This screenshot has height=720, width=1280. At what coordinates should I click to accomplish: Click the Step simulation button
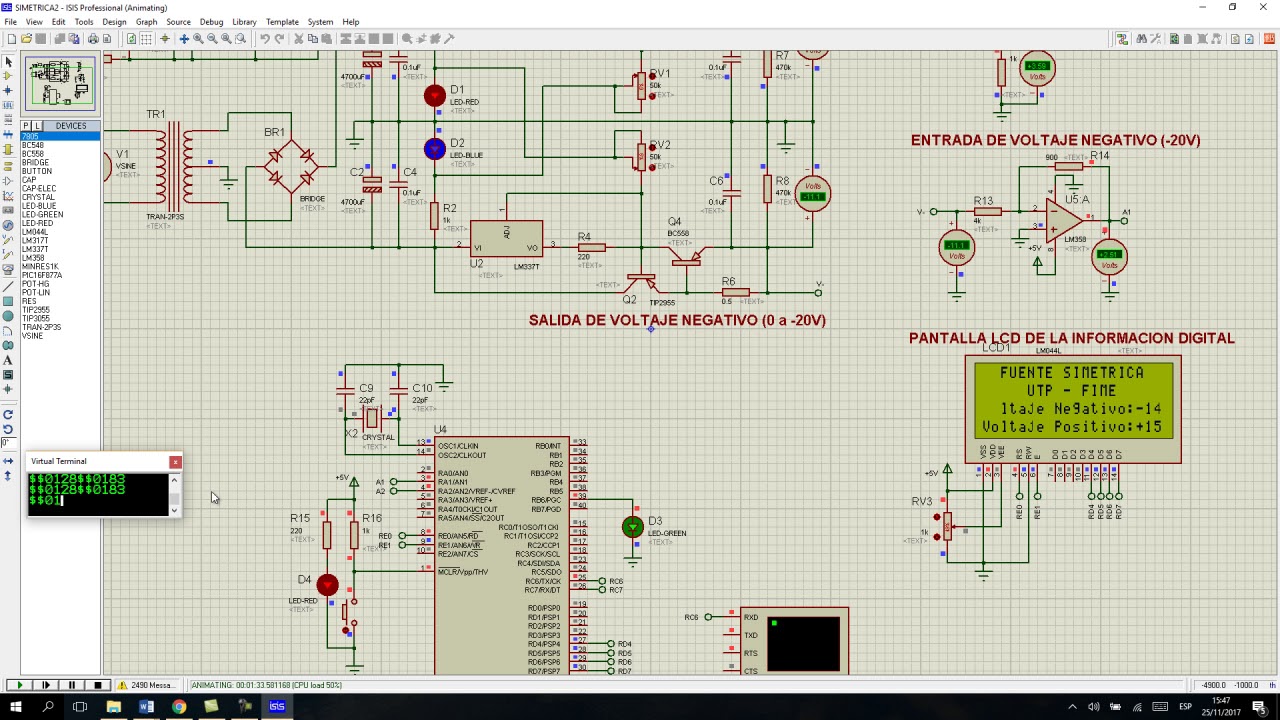45,685
